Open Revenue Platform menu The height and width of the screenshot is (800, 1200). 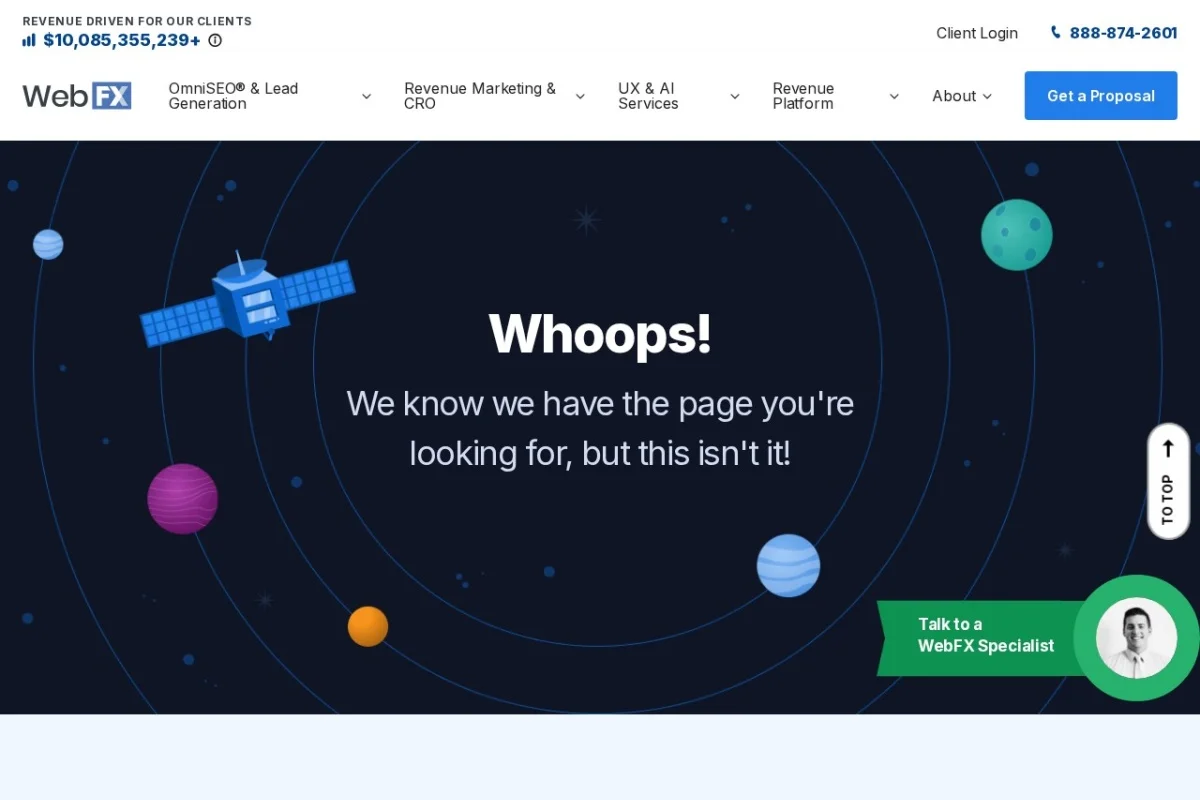[803, 96]
